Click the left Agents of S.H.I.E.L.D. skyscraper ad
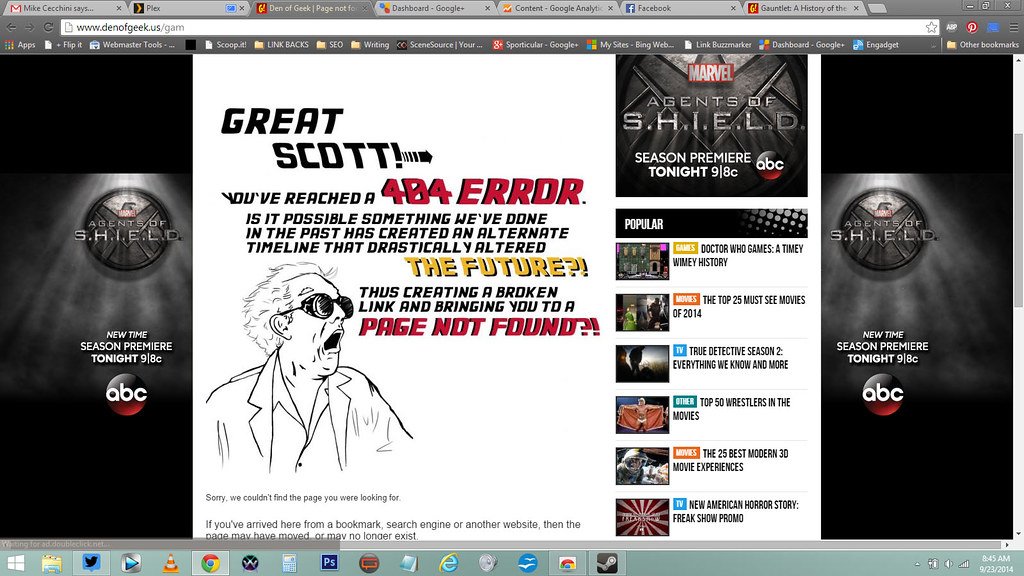Screen dimensions: 1024x576 point(96,297)
